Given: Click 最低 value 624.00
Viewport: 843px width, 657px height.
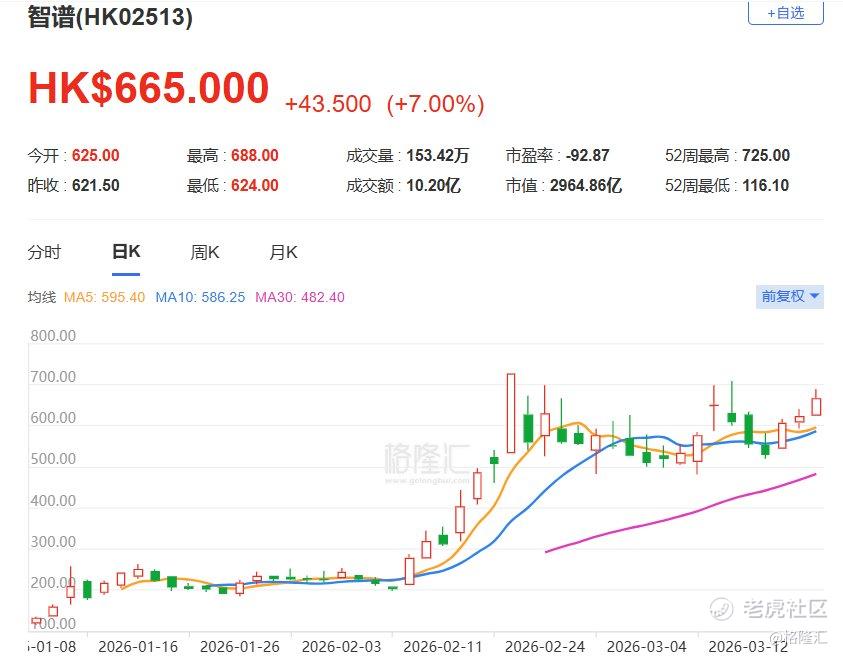Looking at the screenshot, I should tap(255, 185).
